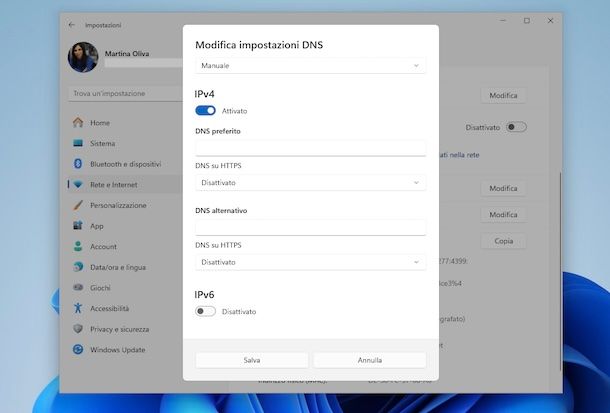Click the Sistema monitor icon
Viewport: 610px width, 413px height.
[78, 143]
